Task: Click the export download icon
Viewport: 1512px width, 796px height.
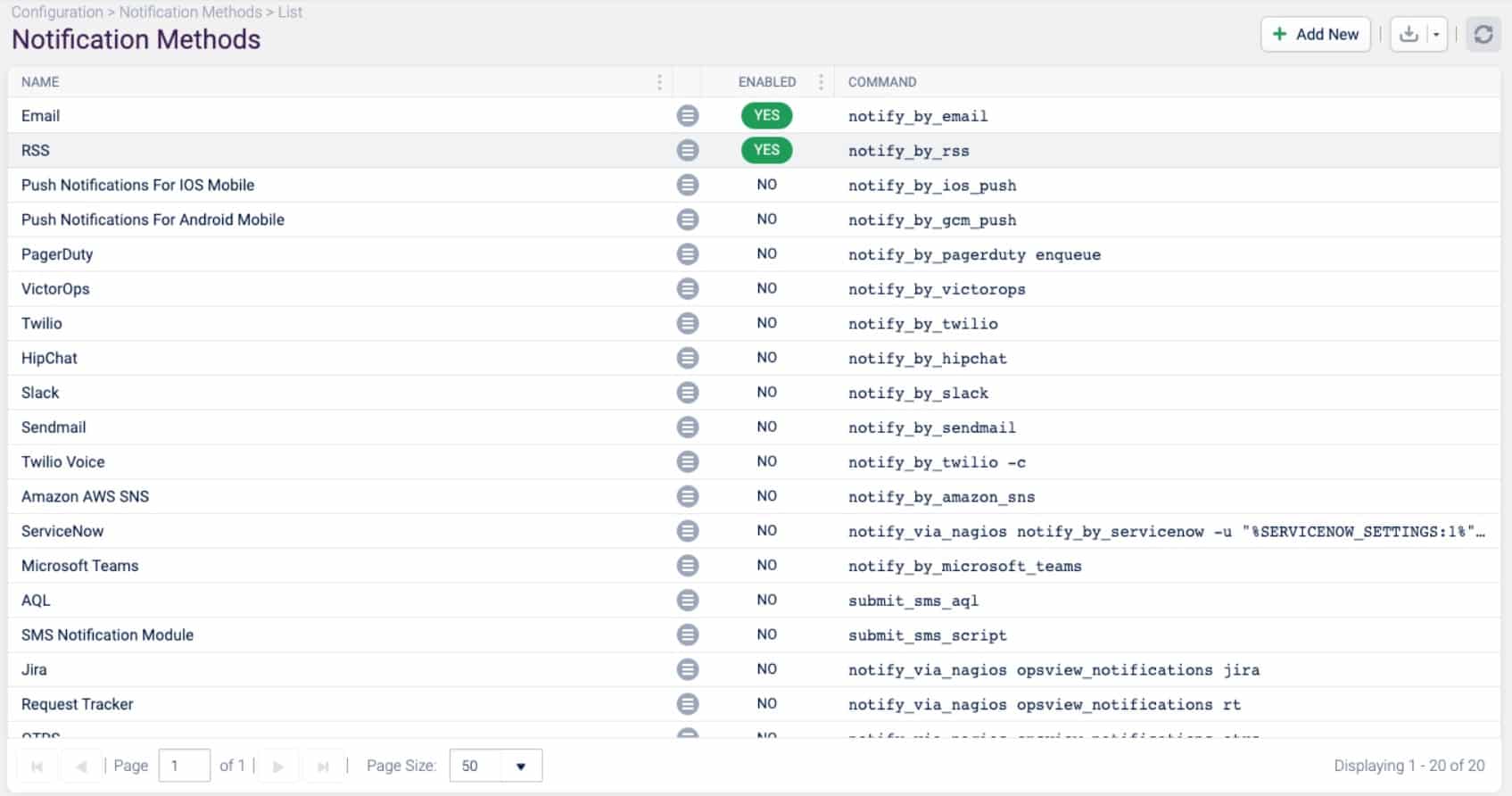Action: 1409,34
